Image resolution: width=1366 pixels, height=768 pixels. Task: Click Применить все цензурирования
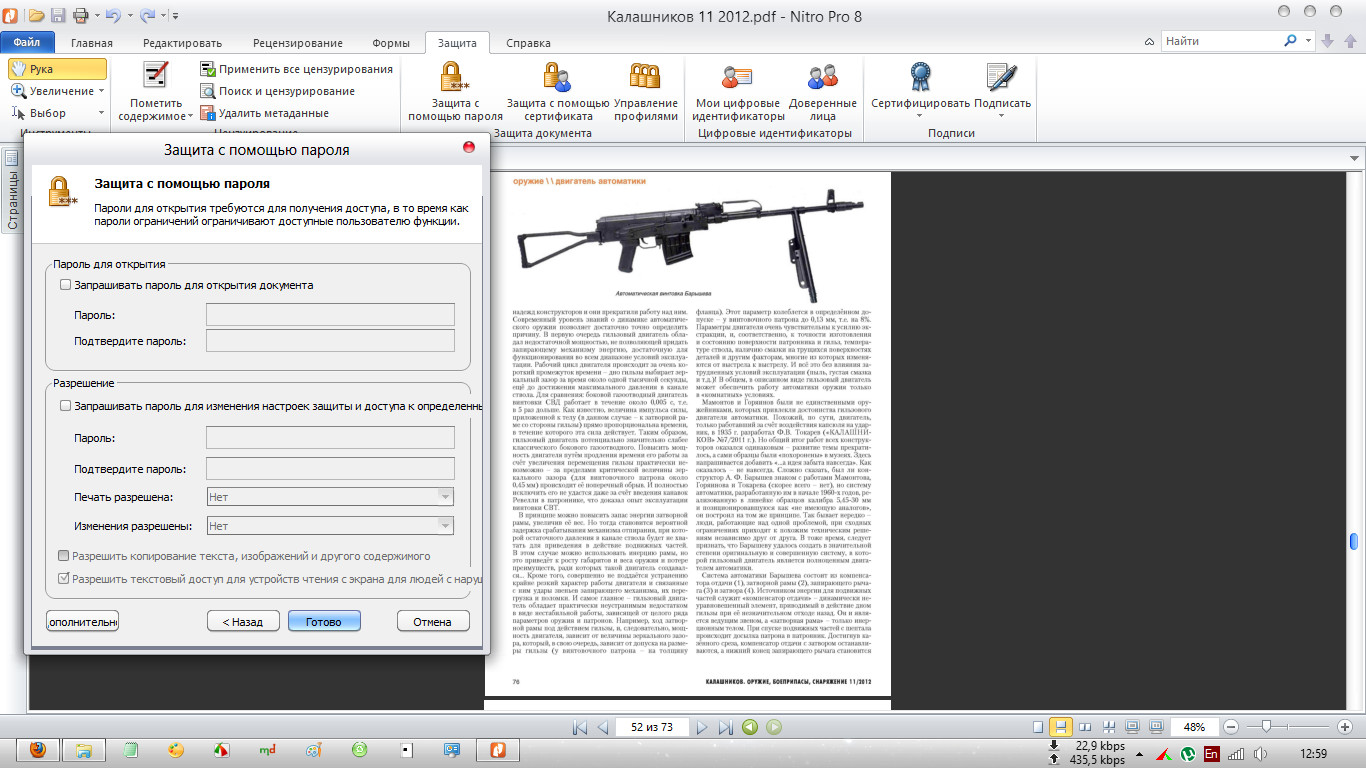pos(296,69)
